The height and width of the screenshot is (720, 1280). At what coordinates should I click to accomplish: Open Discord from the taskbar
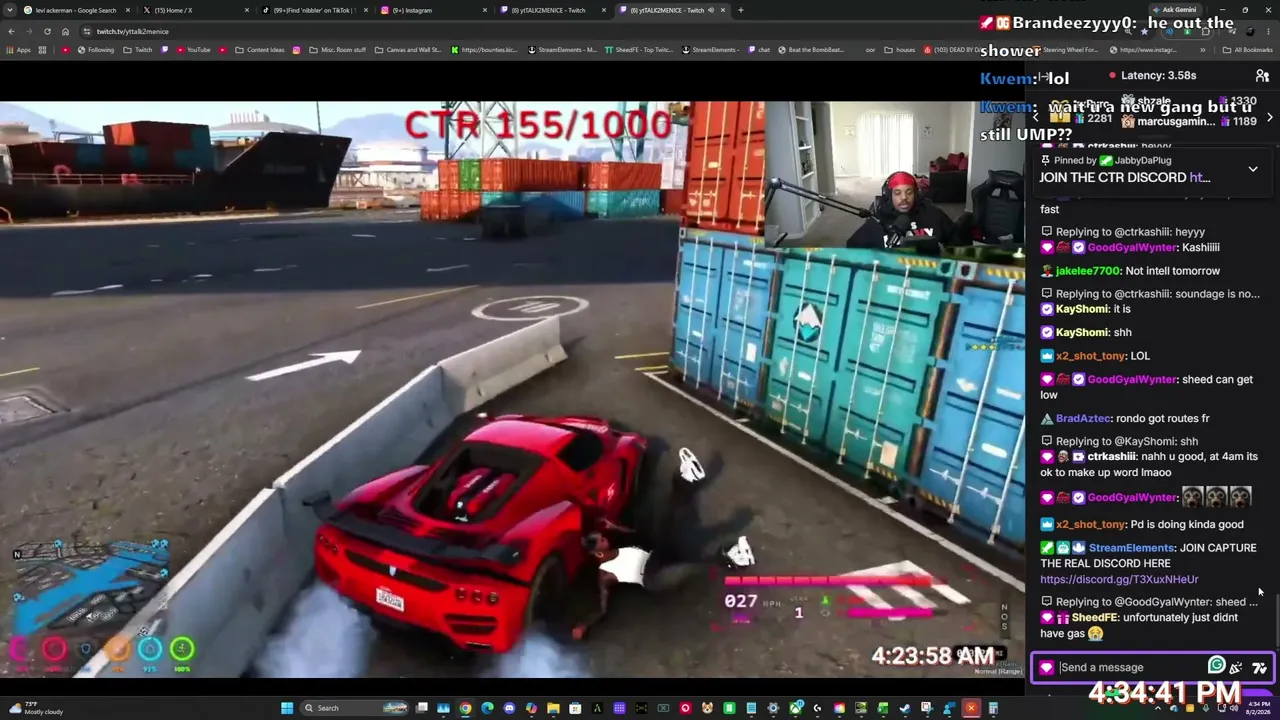tap(509, 708)
